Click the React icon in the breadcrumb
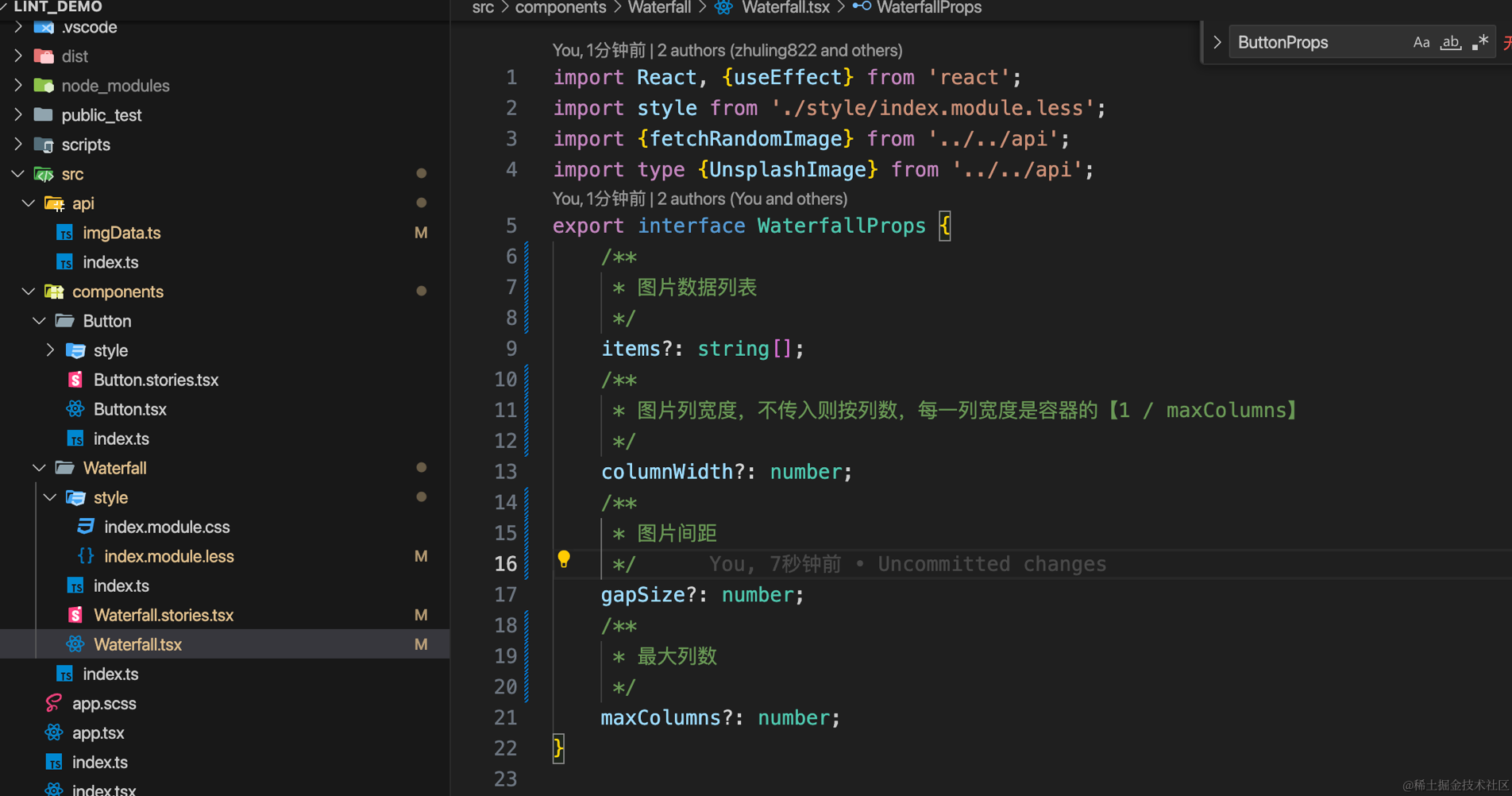 point(723,8)
